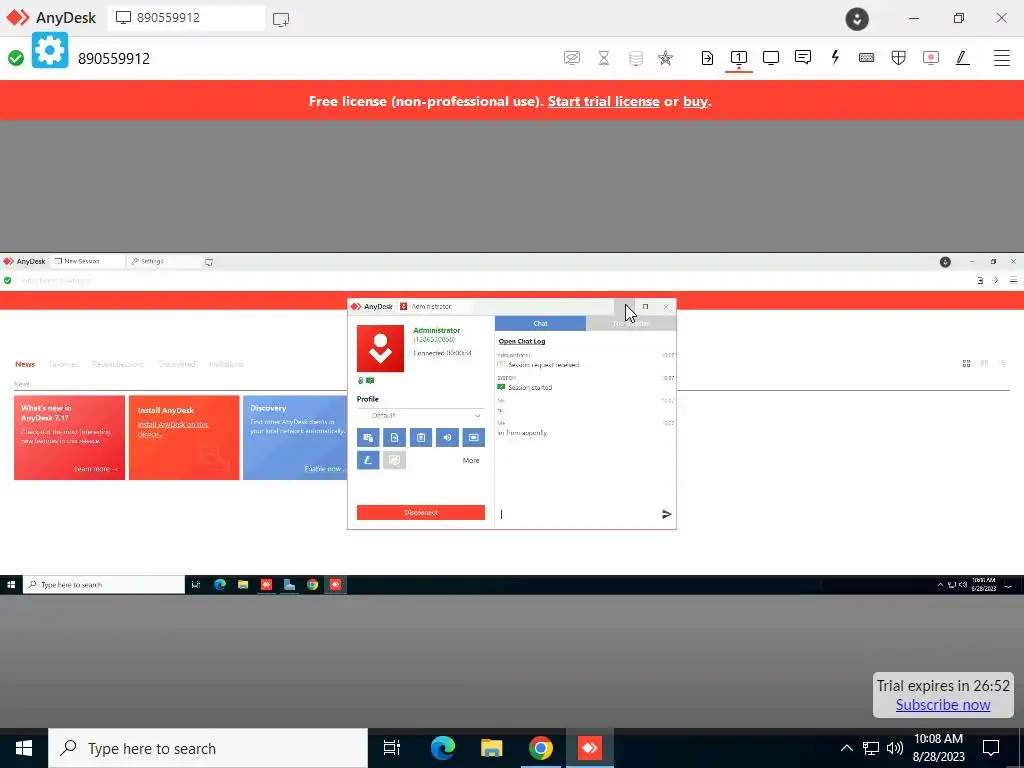The height and width of the screenshot is (768, 1024).
Task: Open local Windows Start menu
Action: coord(24,748)
